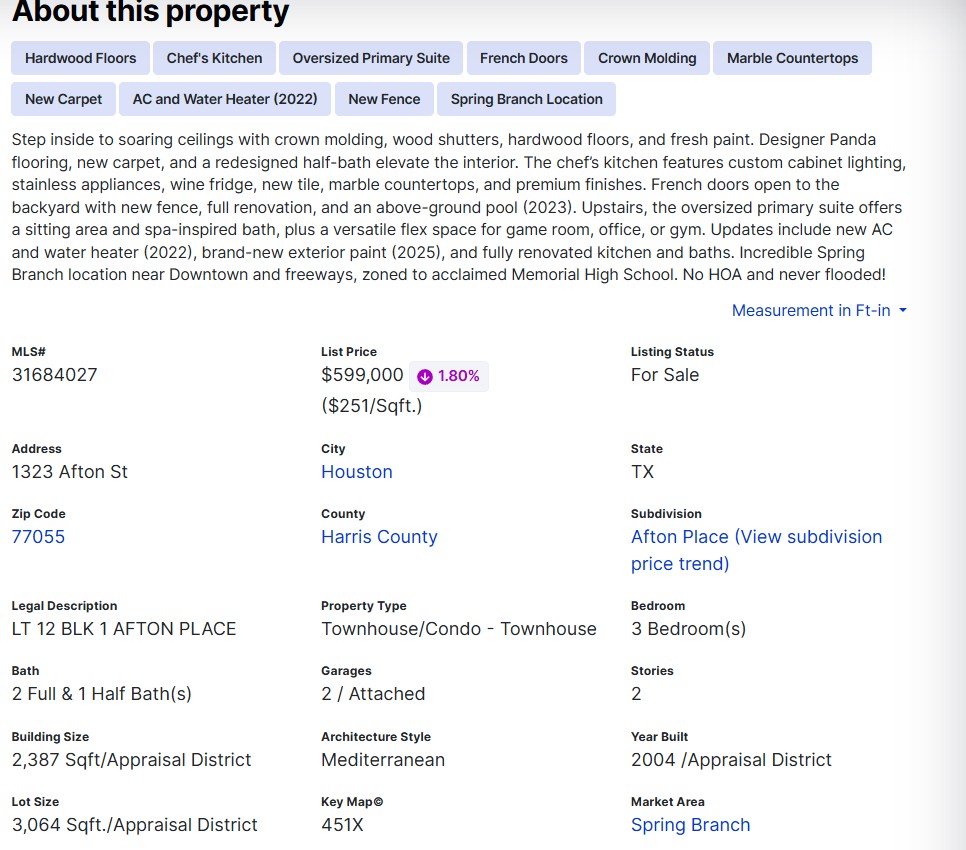Viewport: 966px width, 850px height.
Task: Click the MLS number 31684027
Action: pyautogui.click(x=55, y=375)
